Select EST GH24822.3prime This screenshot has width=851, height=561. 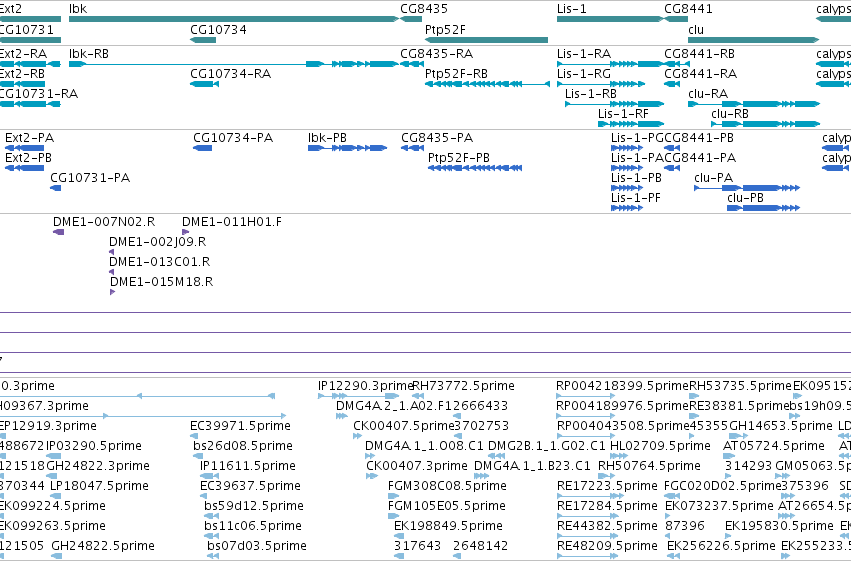tap(98, 466)
